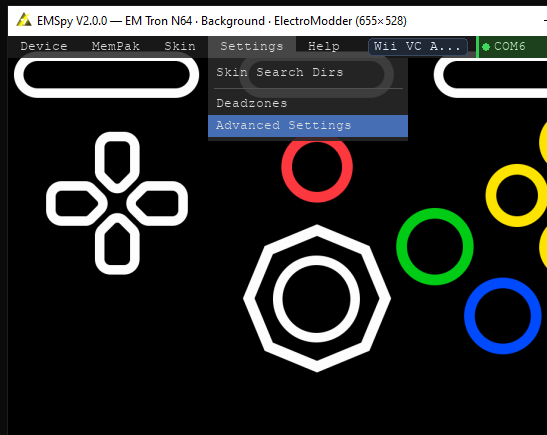The width and height of the screenshot is (547, 435).
Task: Click the D-pad down arrow
Action: coord(117,244)
